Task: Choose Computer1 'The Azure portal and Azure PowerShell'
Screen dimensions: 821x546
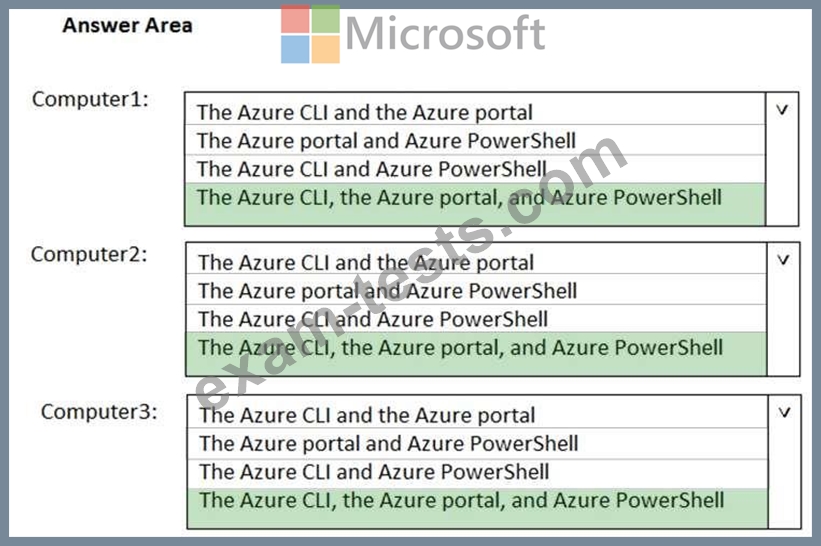Action: (386, 141)
